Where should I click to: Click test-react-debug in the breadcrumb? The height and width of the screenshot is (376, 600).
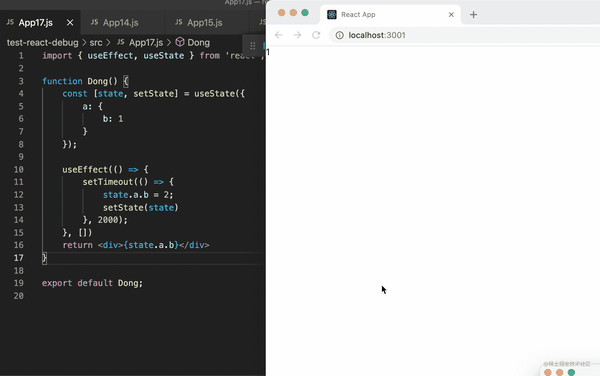point(42,42)
